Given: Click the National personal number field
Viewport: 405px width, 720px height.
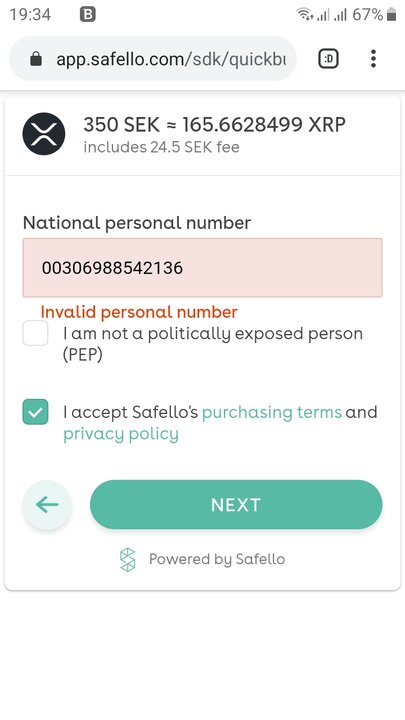Looking at the screenshot, I should 202,268.
